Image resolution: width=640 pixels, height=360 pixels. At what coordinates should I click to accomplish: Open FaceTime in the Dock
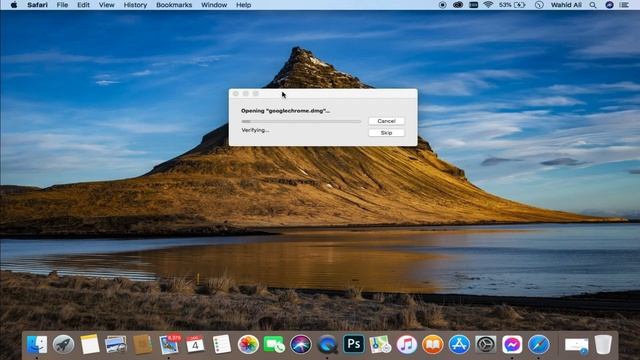(274, 344)
